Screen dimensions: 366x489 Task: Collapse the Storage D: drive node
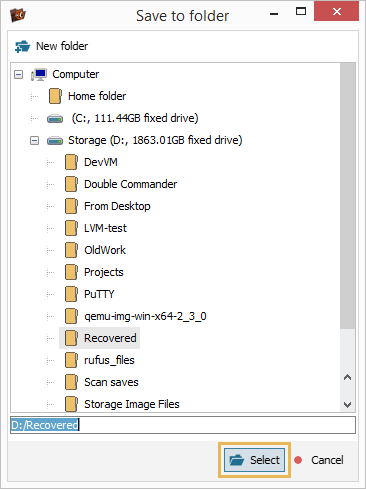coord(34,140)
